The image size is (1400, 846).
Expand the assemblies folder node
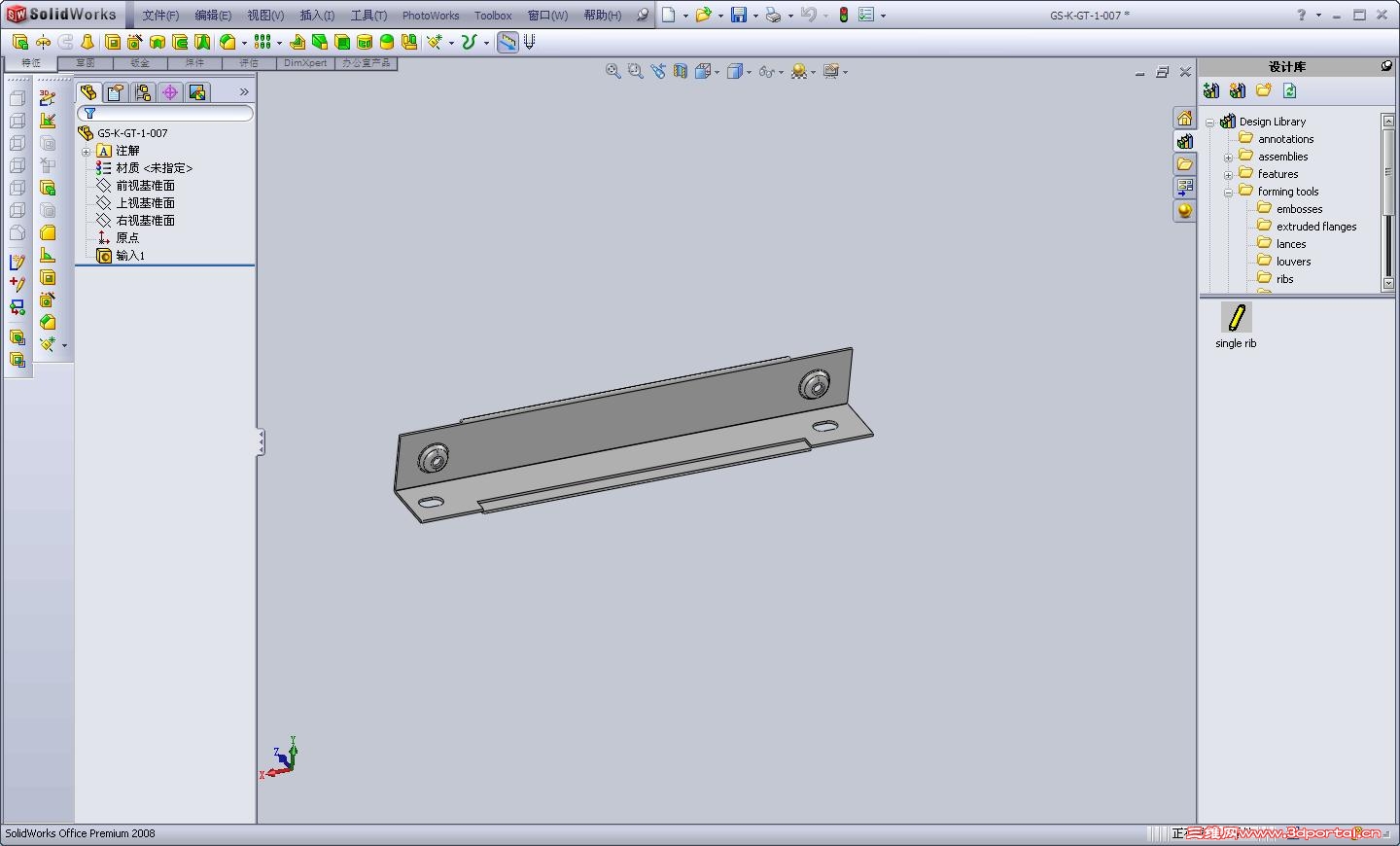click(x=1229, y=158)
